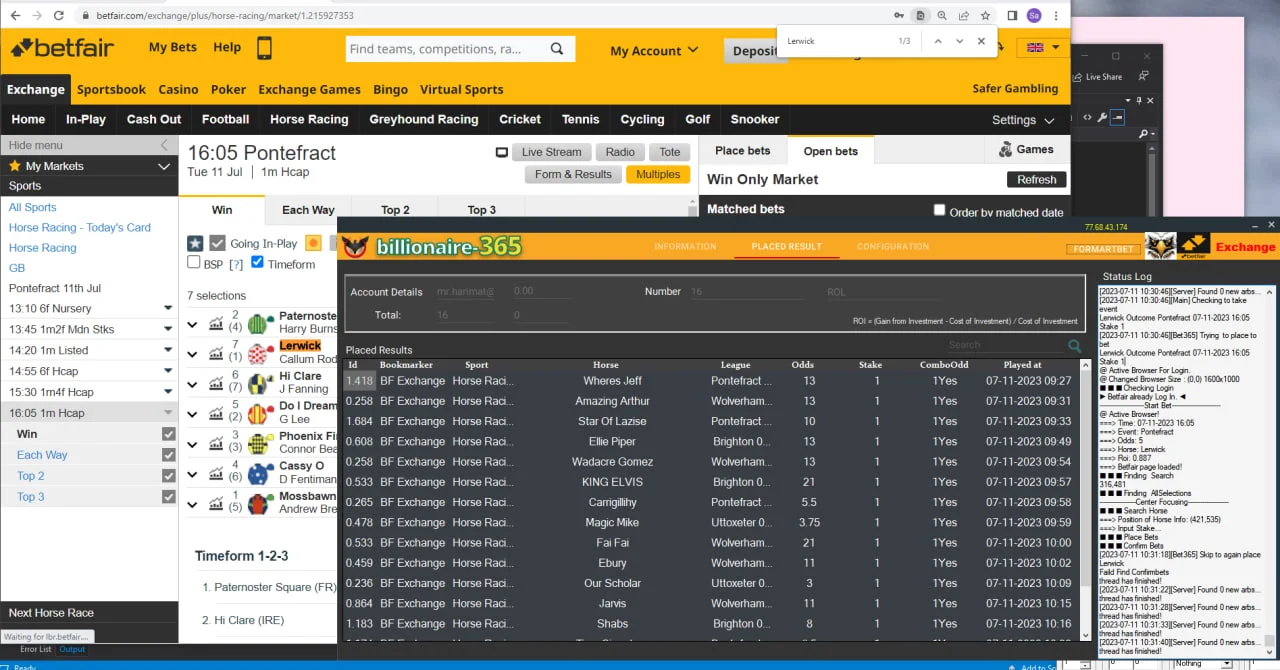Switch to the Place bets tab

click(x=742, y=151)
